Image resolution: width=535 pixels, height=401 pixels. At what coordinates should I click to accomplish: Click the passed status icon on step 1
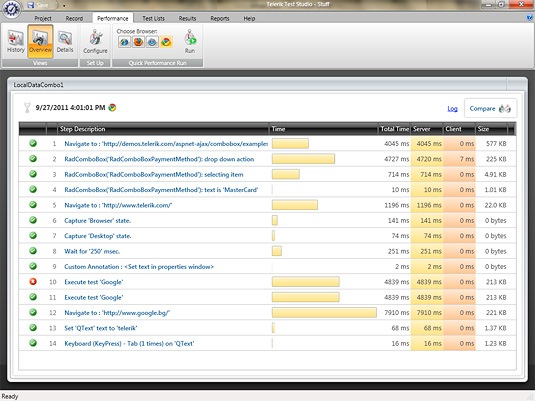(33, 143)
